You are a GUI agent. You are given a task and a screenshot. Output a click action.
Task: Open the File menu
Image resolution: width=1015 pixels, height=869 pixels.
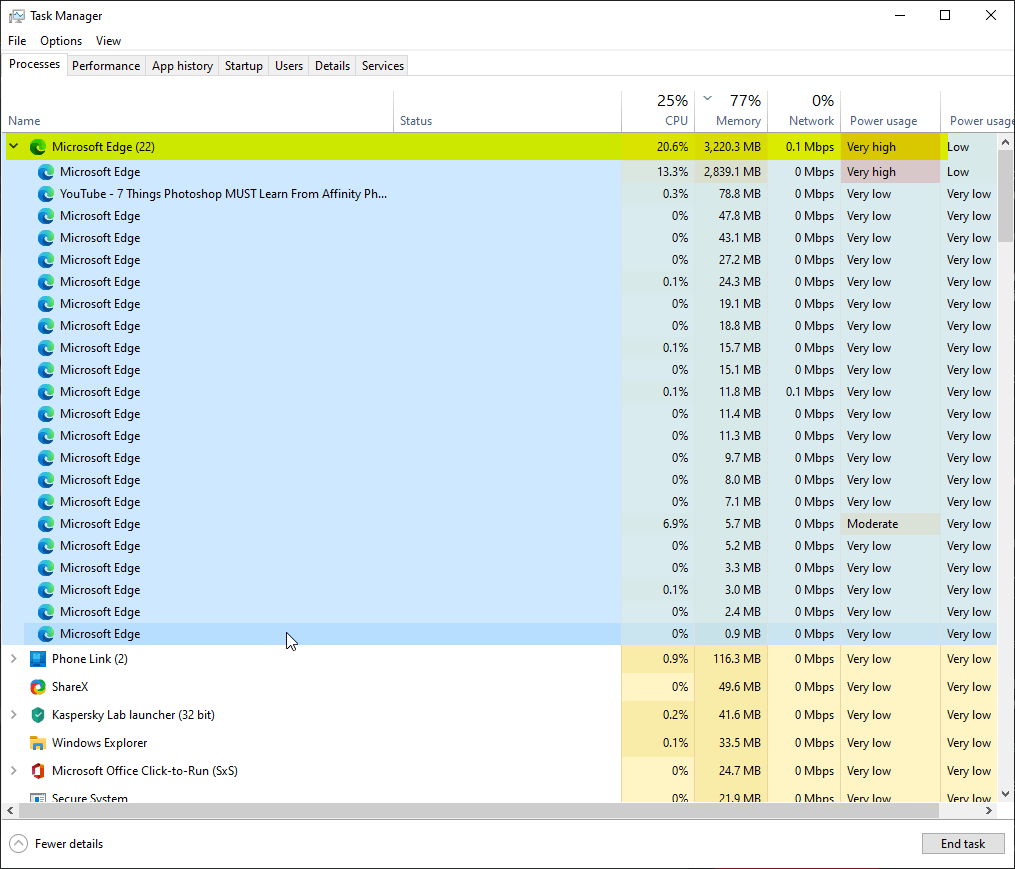point(17,41)
